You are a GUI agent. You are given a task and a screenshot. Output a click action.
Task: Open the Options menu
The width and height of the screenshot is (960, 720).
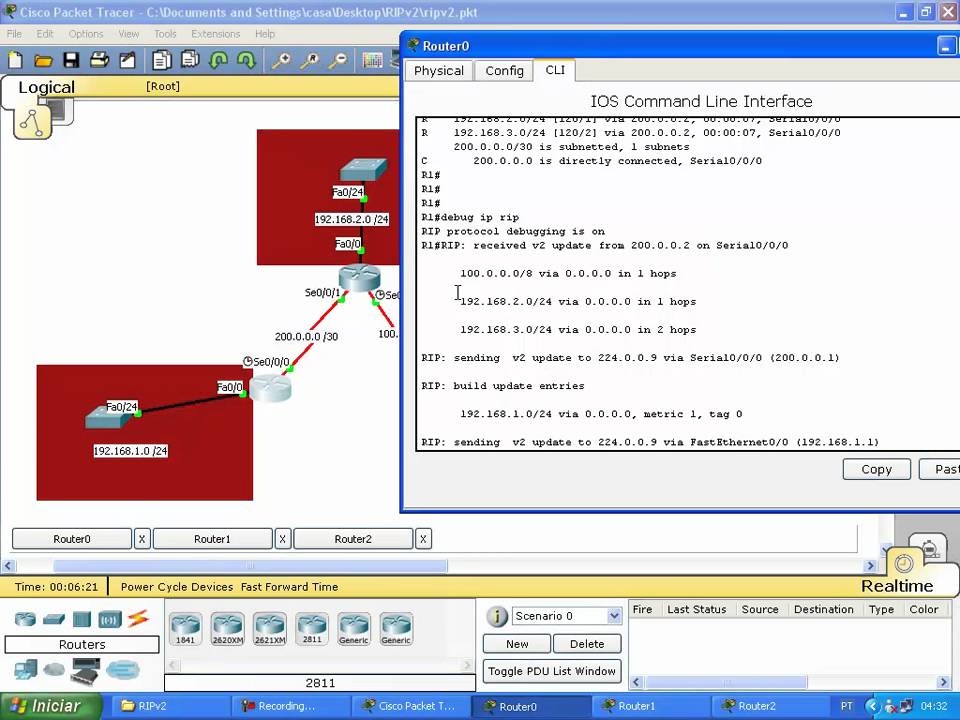point(86,34)
